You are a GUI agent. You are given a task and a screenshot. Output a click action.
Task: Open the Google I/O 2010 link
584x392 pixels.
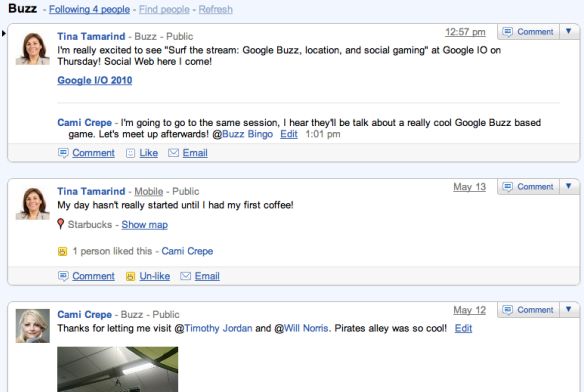[x=95, y=80]
